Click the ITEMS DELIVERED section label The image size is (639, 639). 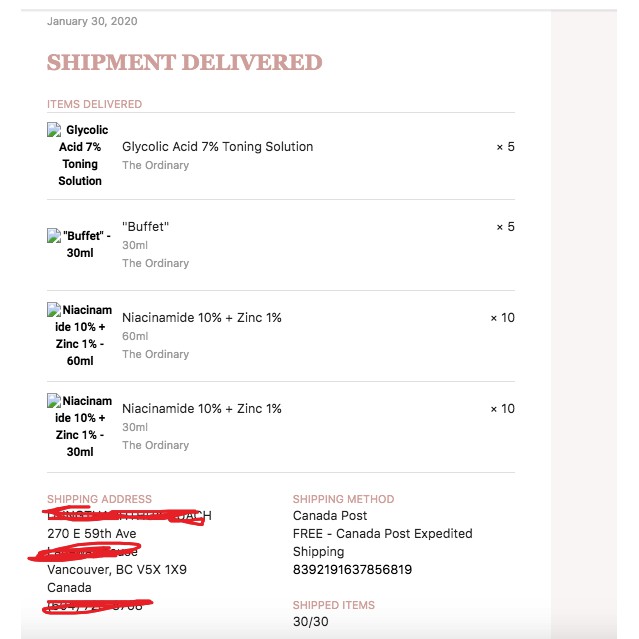click(x=94, y=104)
